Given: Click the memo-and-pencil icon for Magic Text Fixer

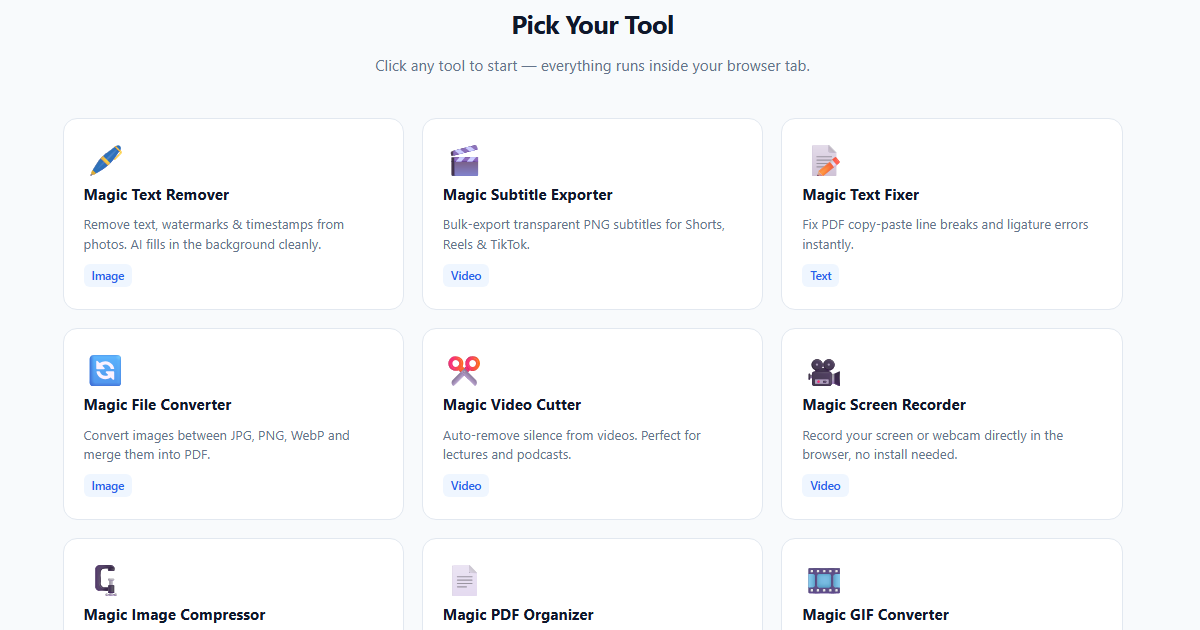Looking at the screenshot, I should tap(824, 160).
